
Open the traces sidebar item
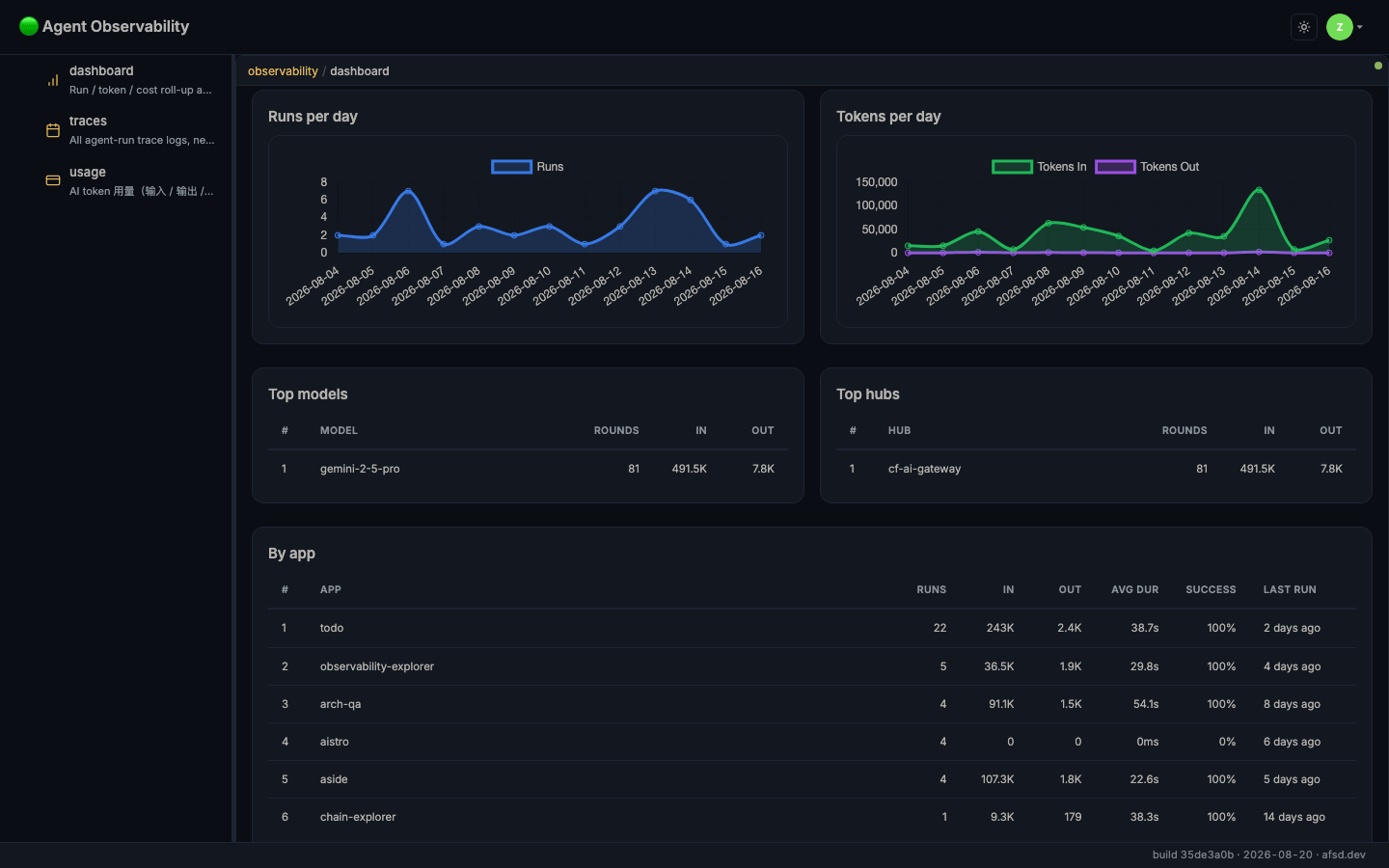pos(130,130)
